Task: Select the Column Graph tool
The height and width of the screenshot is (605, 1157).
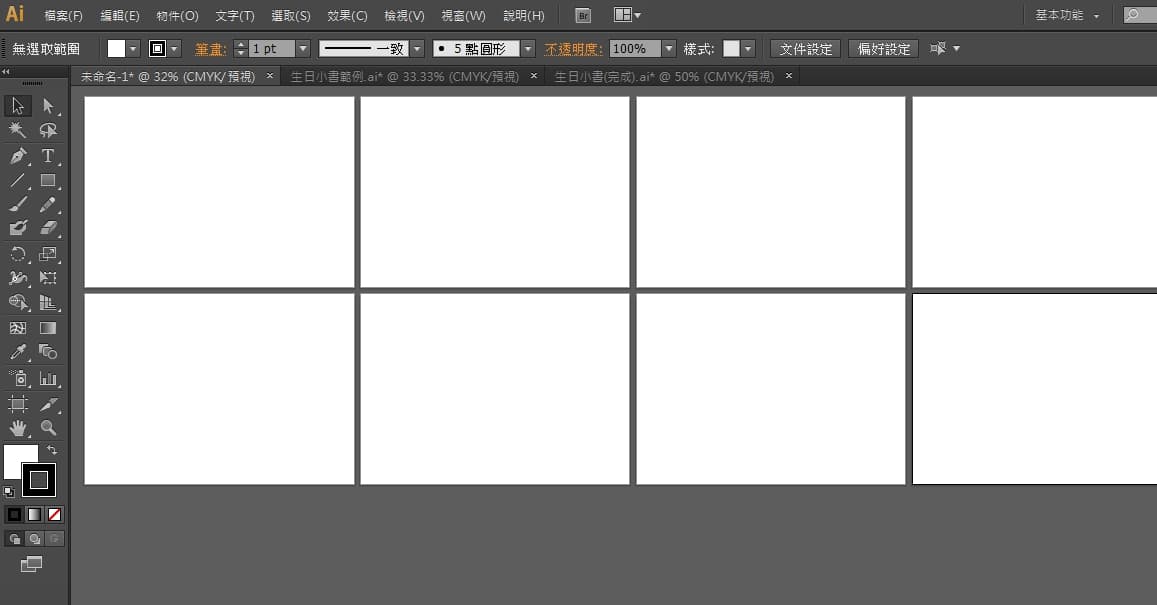Action: click(x=48, y=378)
